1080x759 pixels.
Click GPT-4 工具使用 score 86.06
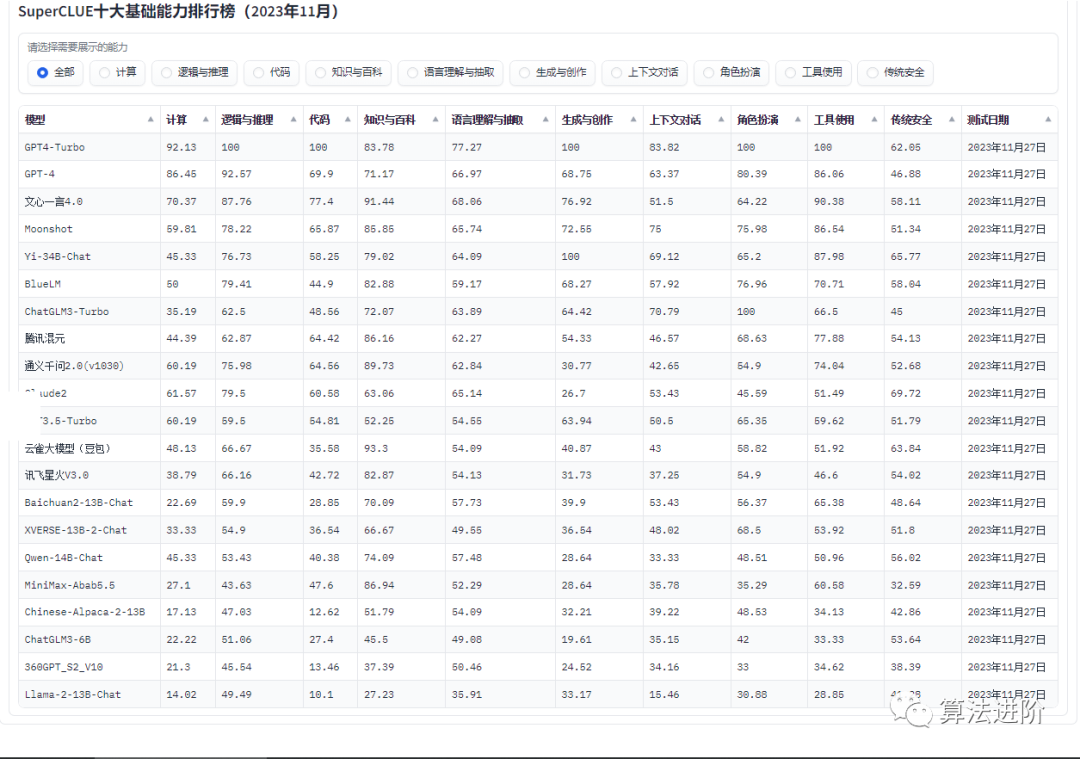pyautogui.click(x=829, y=174)
